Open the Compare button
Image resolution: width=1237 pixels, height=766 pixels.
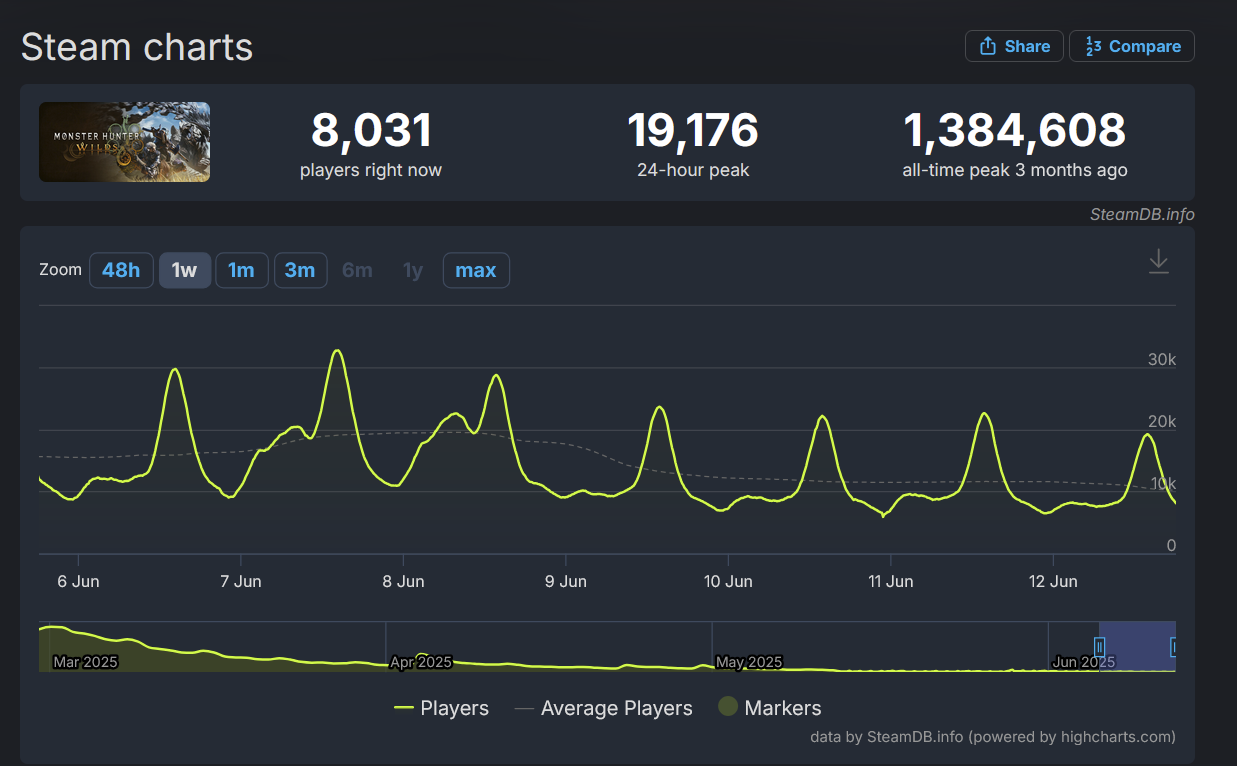pyautogui.click(x=1132, y=46)
